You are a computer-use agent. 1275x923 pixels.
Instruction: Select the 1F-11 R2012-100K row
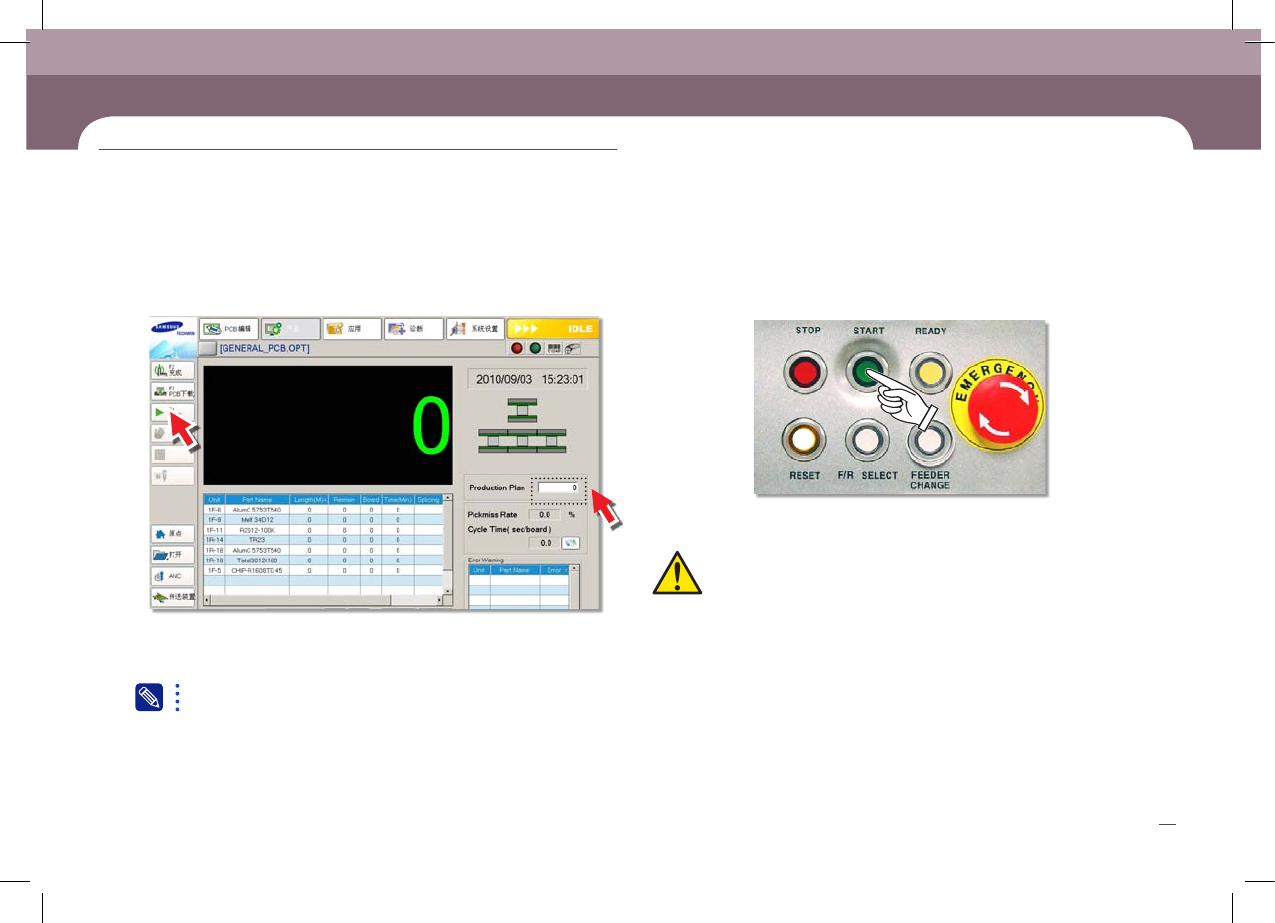[x=322, y=529]
